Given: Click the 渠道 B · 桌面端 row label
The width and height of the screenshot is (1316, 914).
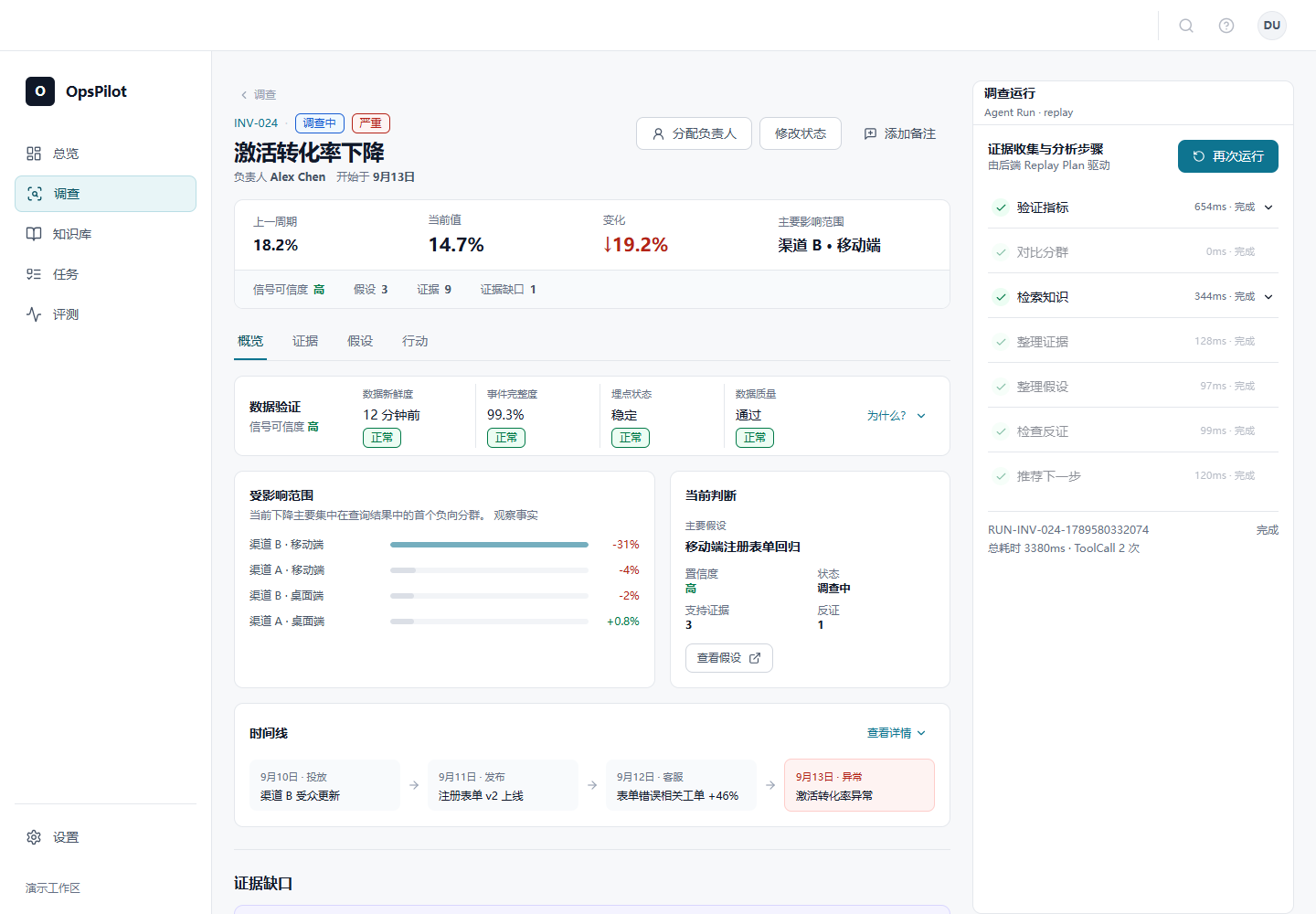Looking at the screenshot, I should (287, 596).
